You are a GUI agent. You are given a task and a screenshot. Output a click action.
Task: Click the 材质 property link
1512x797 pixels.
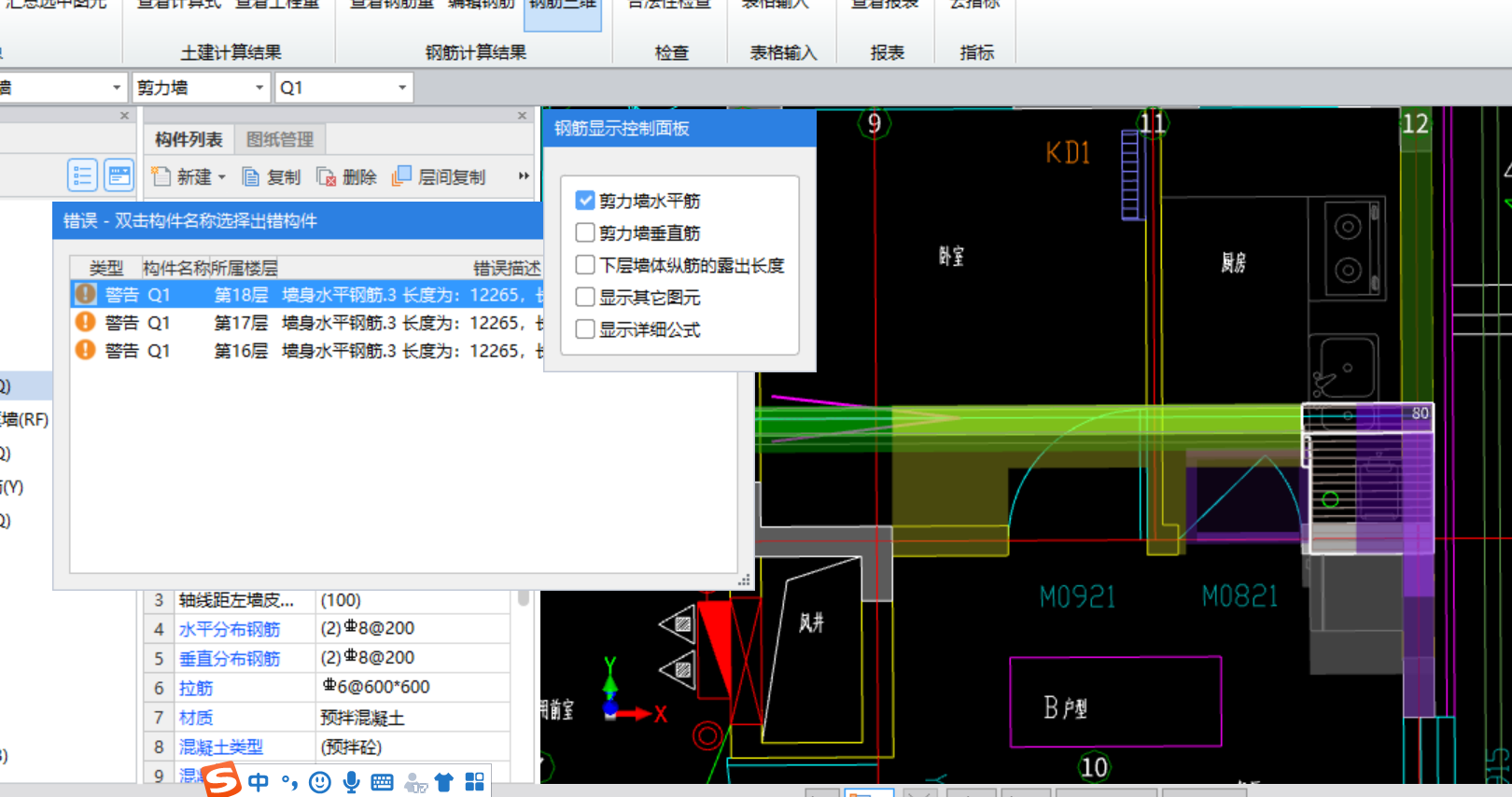pyautogui.click(x=196, y=717)
